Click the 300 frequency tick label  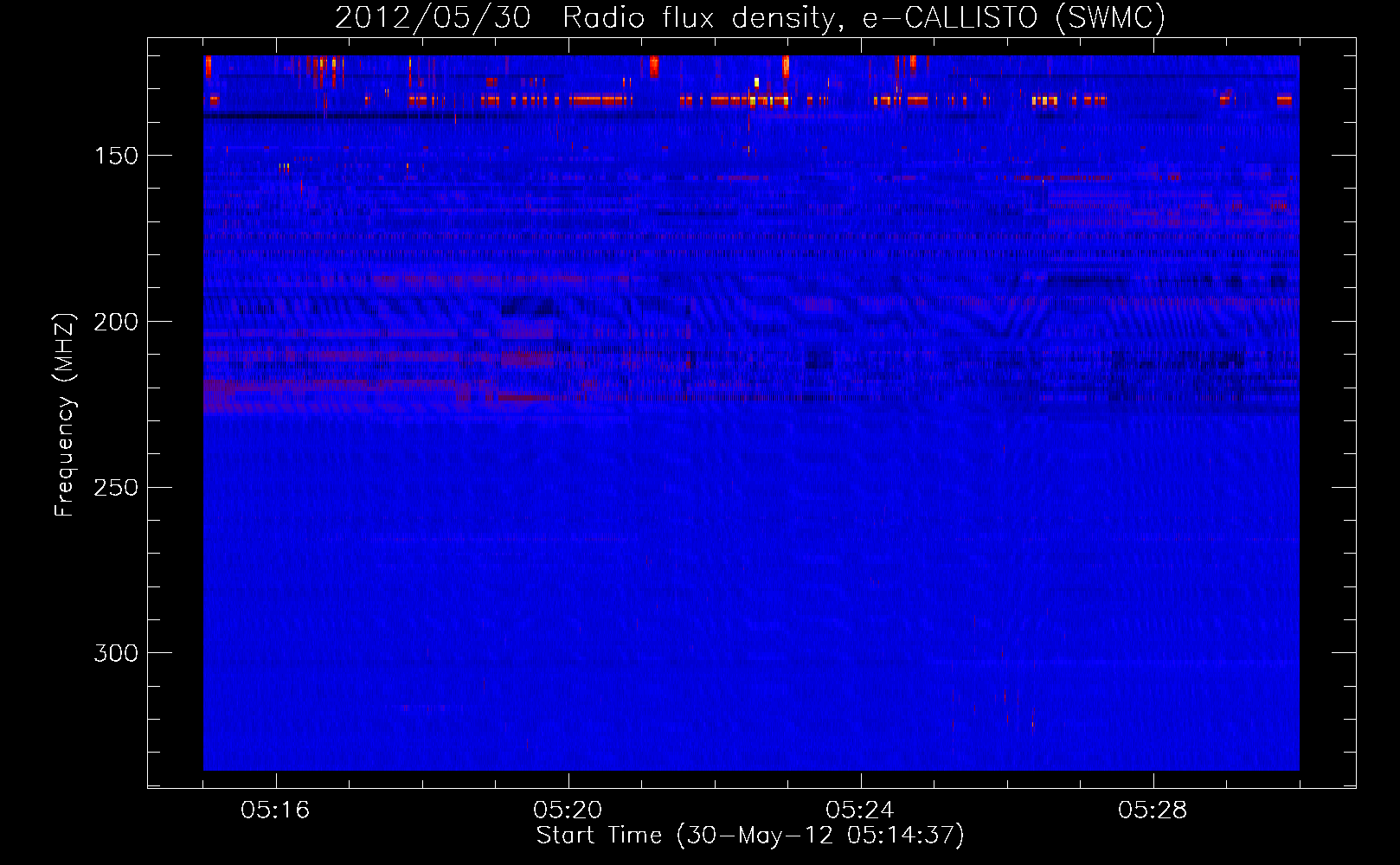click(116, 653)
